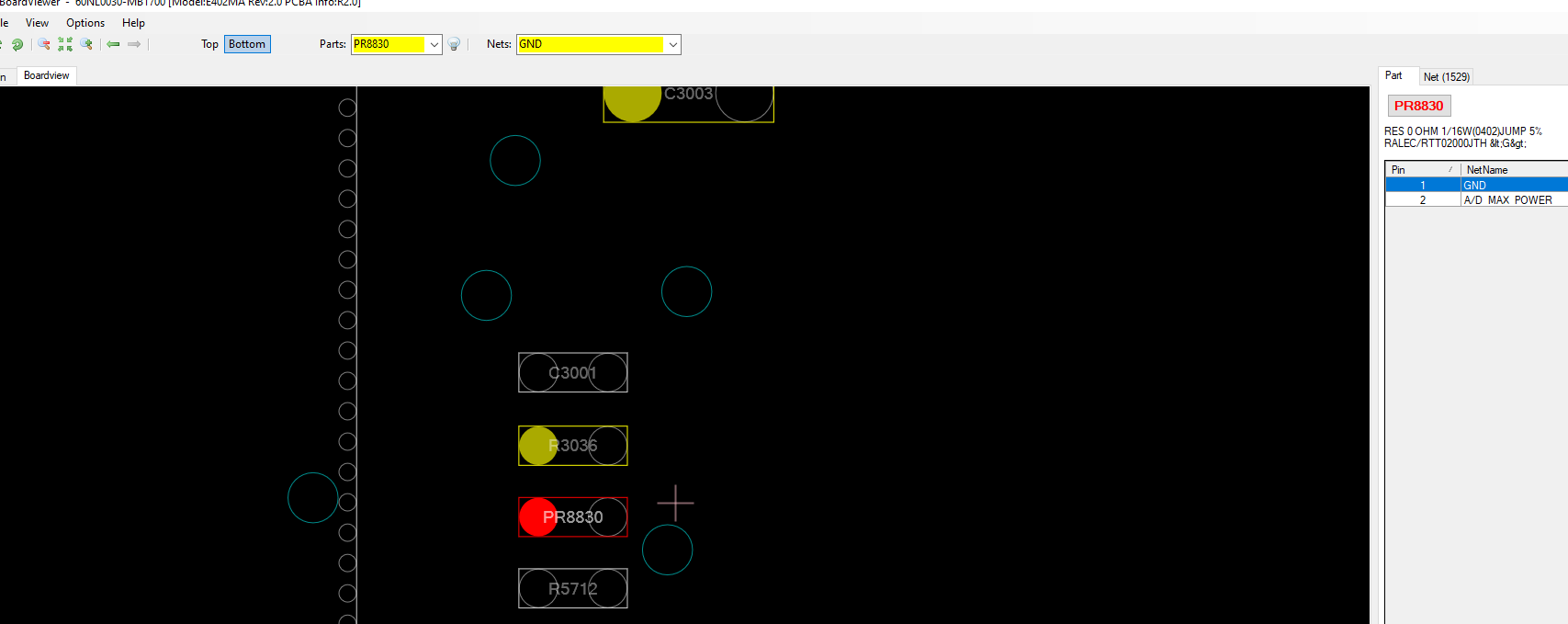1568x624 pixels.
Task: Click the zoom in magnifier icon
Action: (x=86, y=44)
